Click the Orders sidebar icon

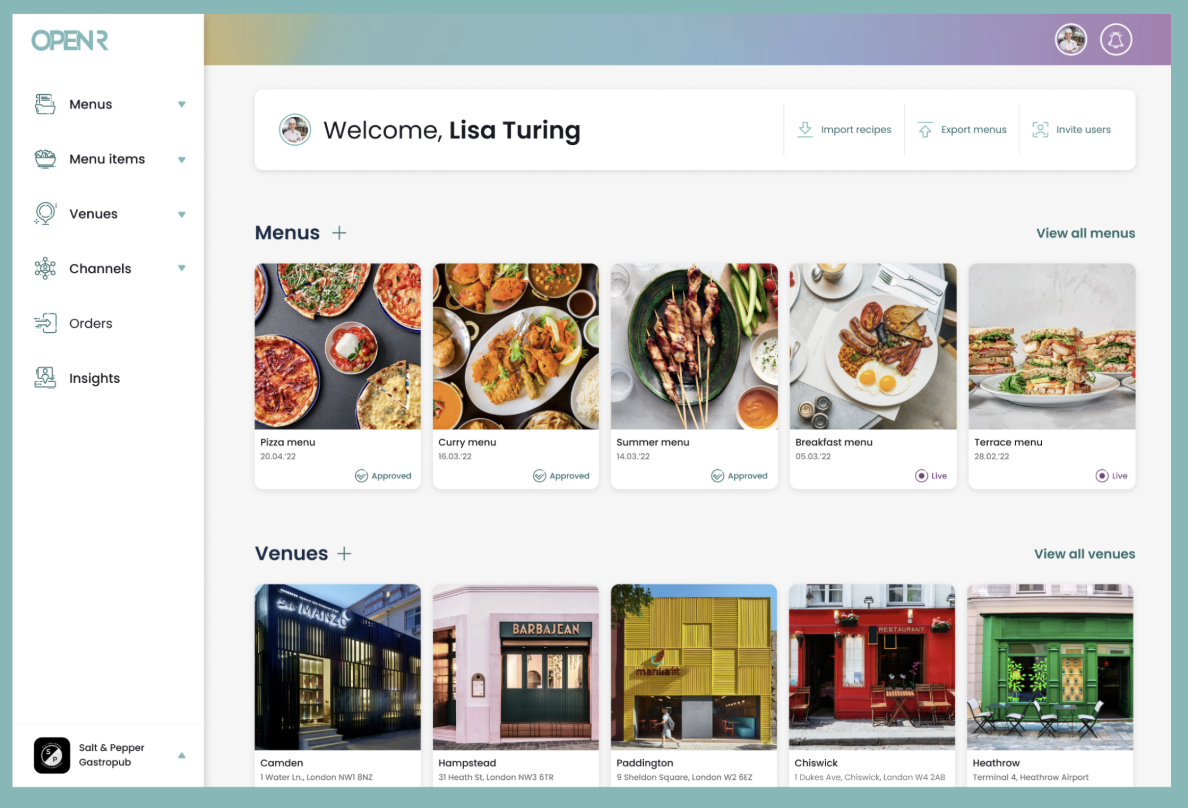(x=45, y=323)
